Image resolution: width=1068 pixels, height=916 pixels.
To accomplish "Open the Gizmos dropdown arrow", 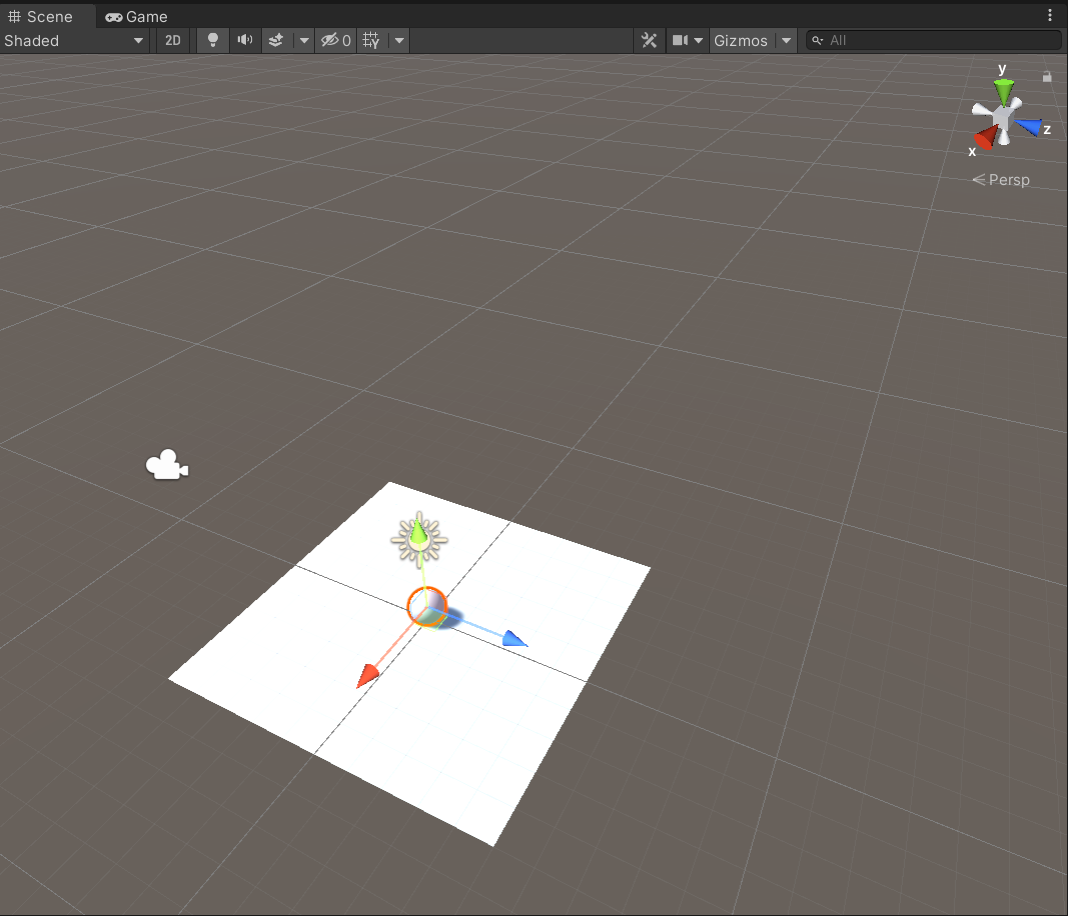I will (x=786, y=40).
